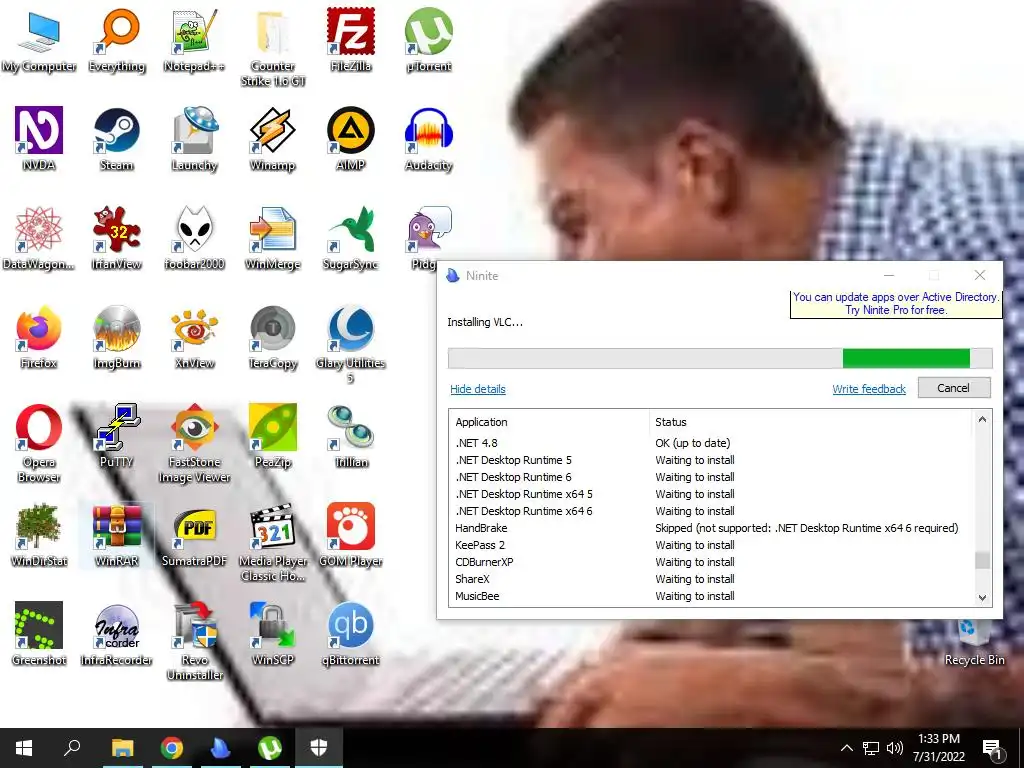1024x768 pixels.
Task: Select the PuTTY desktop shortcut
Action: (117, 436)
